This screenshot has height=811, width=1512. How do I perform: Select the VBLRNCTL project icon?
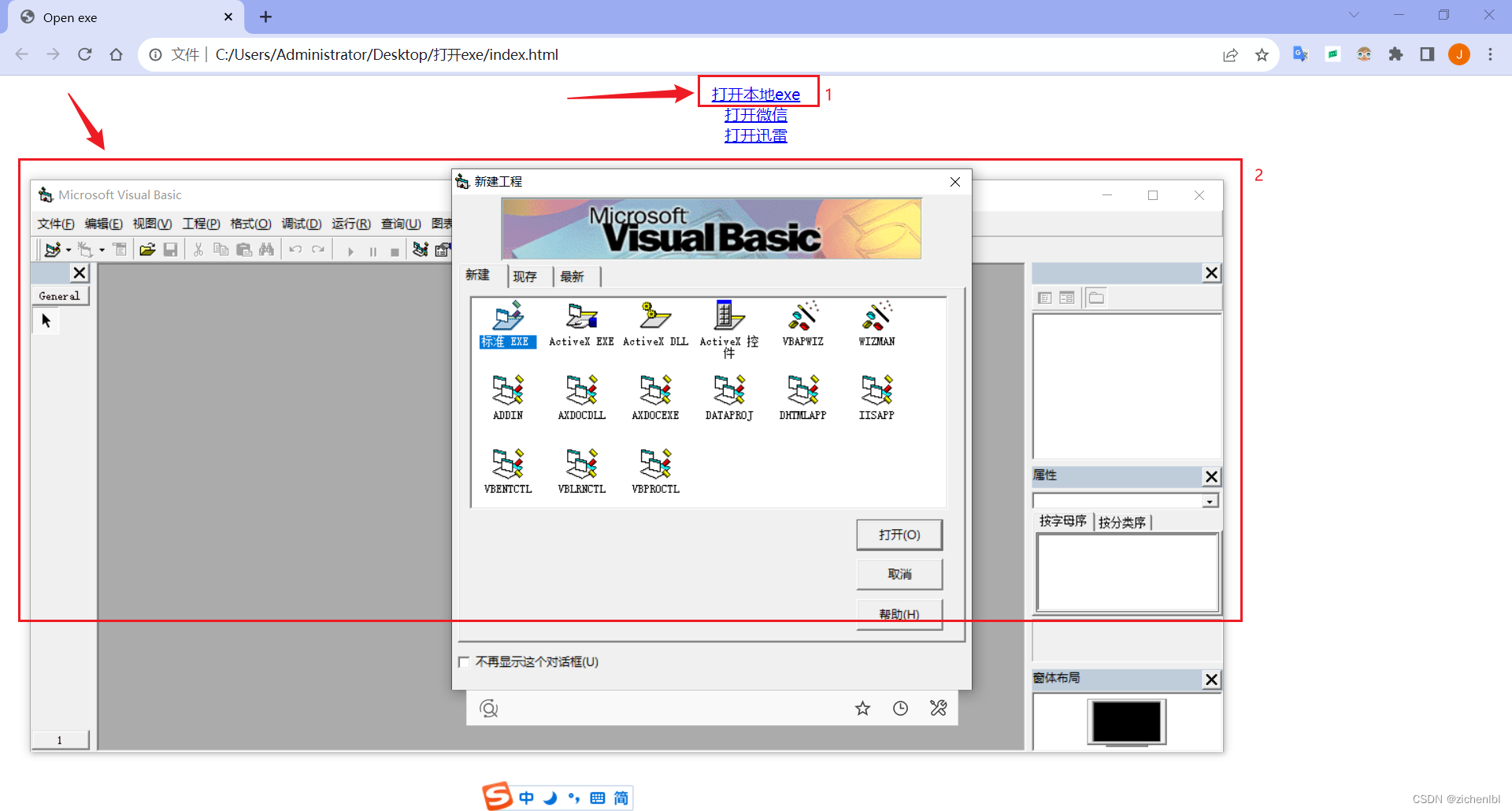tap(582, 472)
